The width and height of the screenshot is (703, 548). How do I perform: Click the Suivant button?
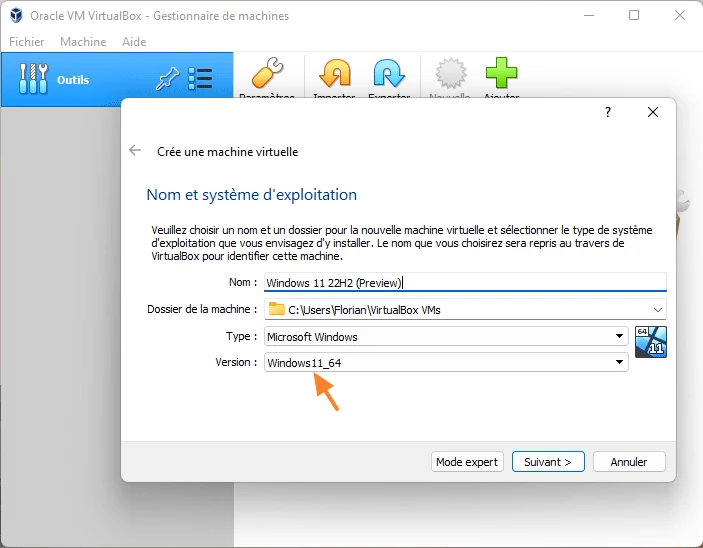[x=548, y=462]
